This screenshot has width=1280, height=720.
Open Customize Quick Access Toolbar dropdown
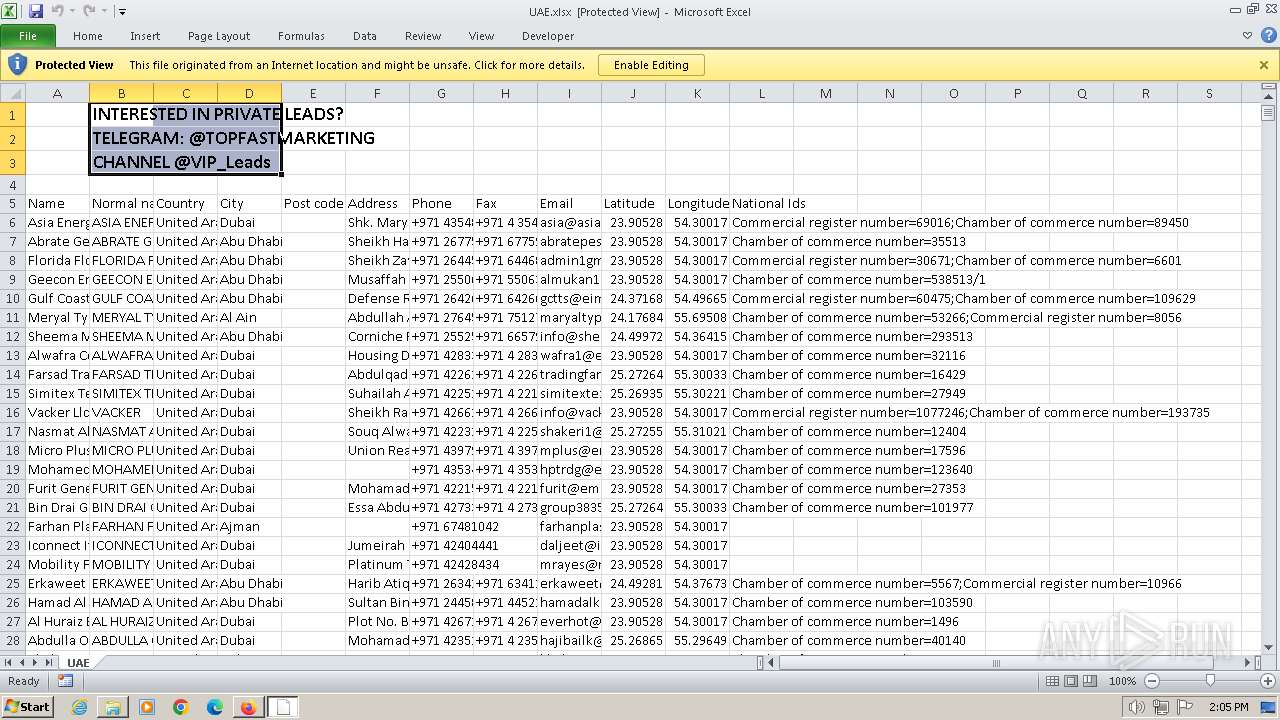click(x=122, y=12)
